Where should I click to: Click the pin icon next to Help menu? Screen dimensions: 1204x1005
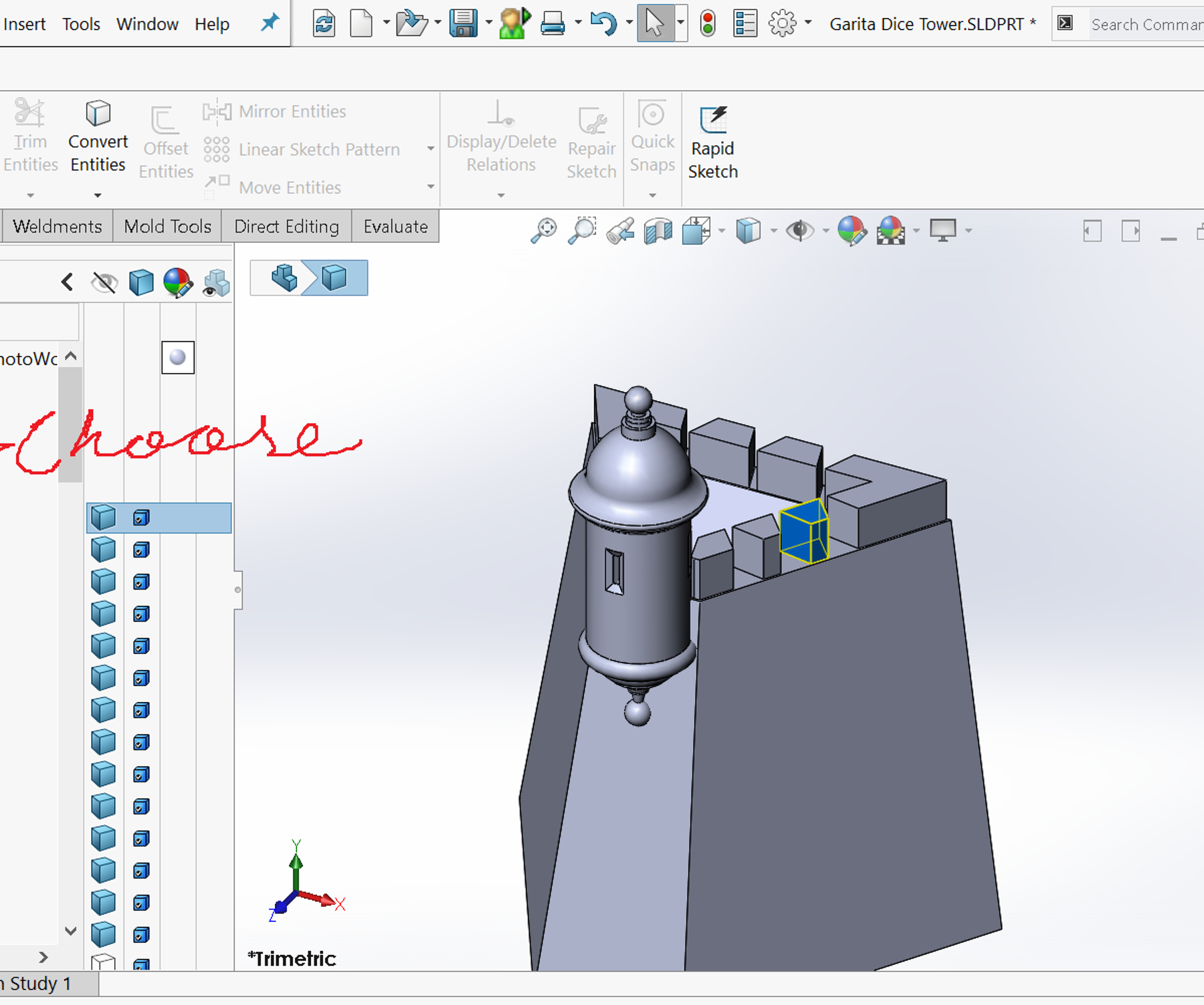pos(270,23)
